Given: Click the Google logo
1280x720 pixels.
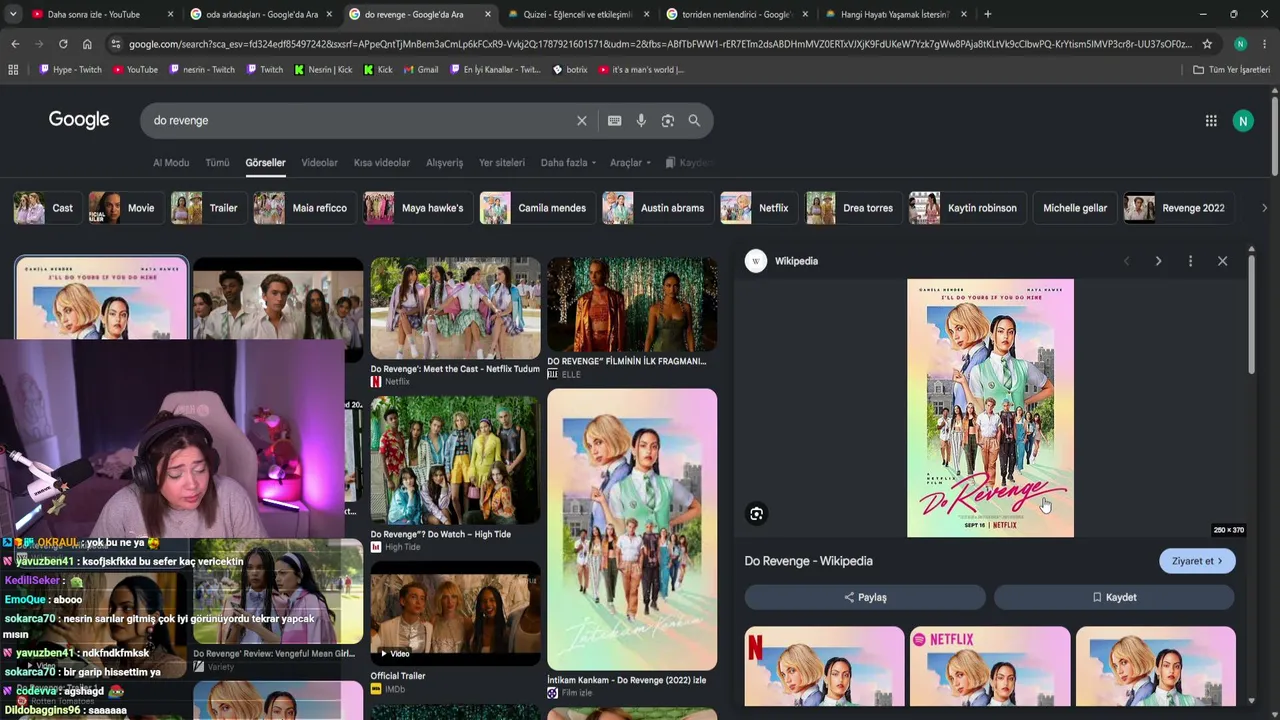Looking at the screenshot, I should [x=79, y=120].
